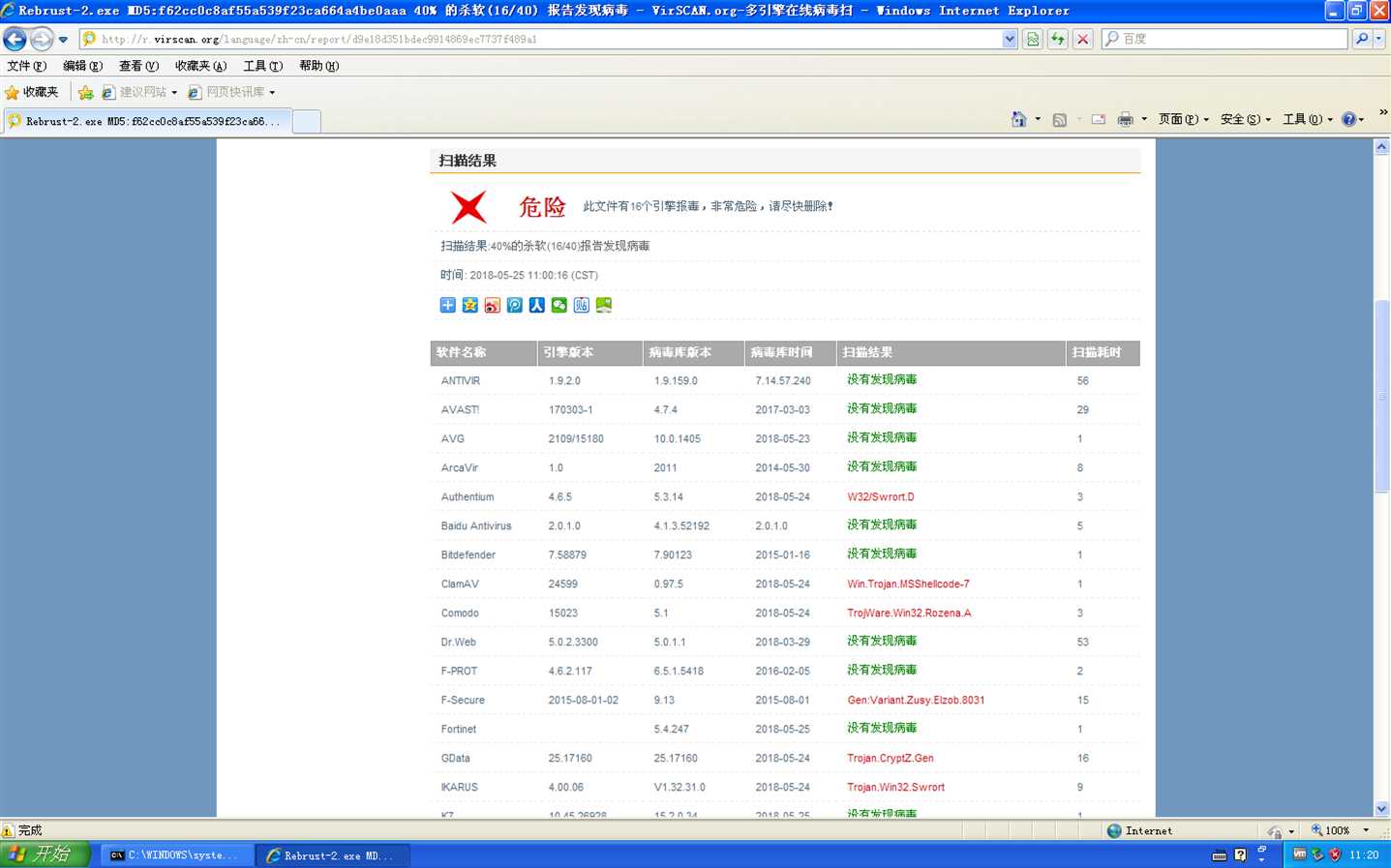The image size is (1391, 868).
Task: Click the TrojWare.Win32.Rozena.A result
Action: 909,614
